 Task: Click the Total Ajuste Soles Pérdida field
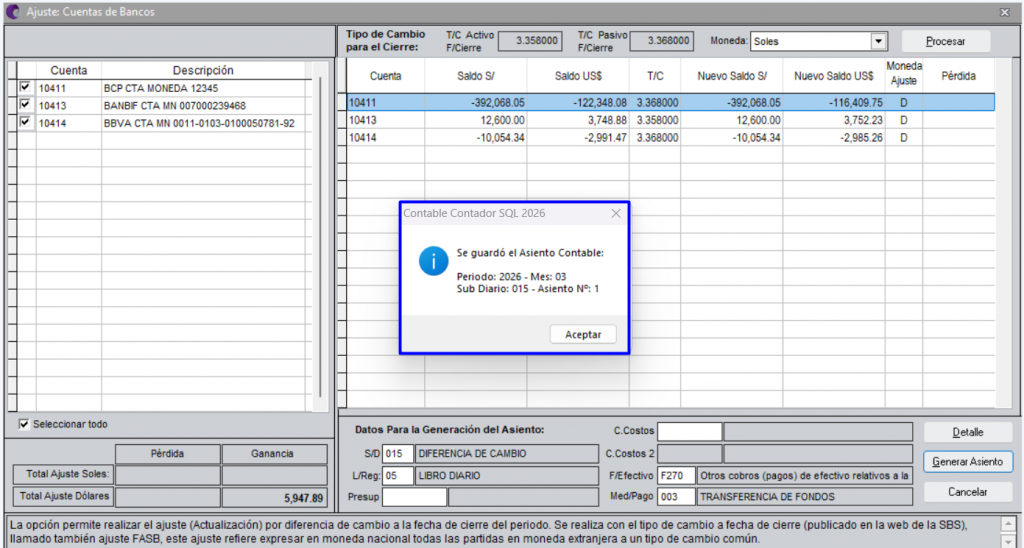(x=168, y=475)
